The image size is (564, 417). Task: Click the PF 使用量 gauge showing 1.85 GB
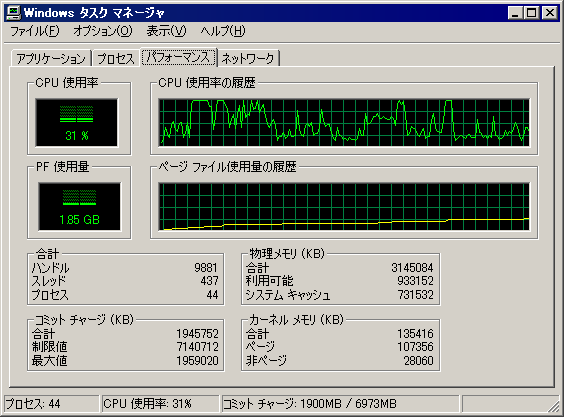click(79, 207)
